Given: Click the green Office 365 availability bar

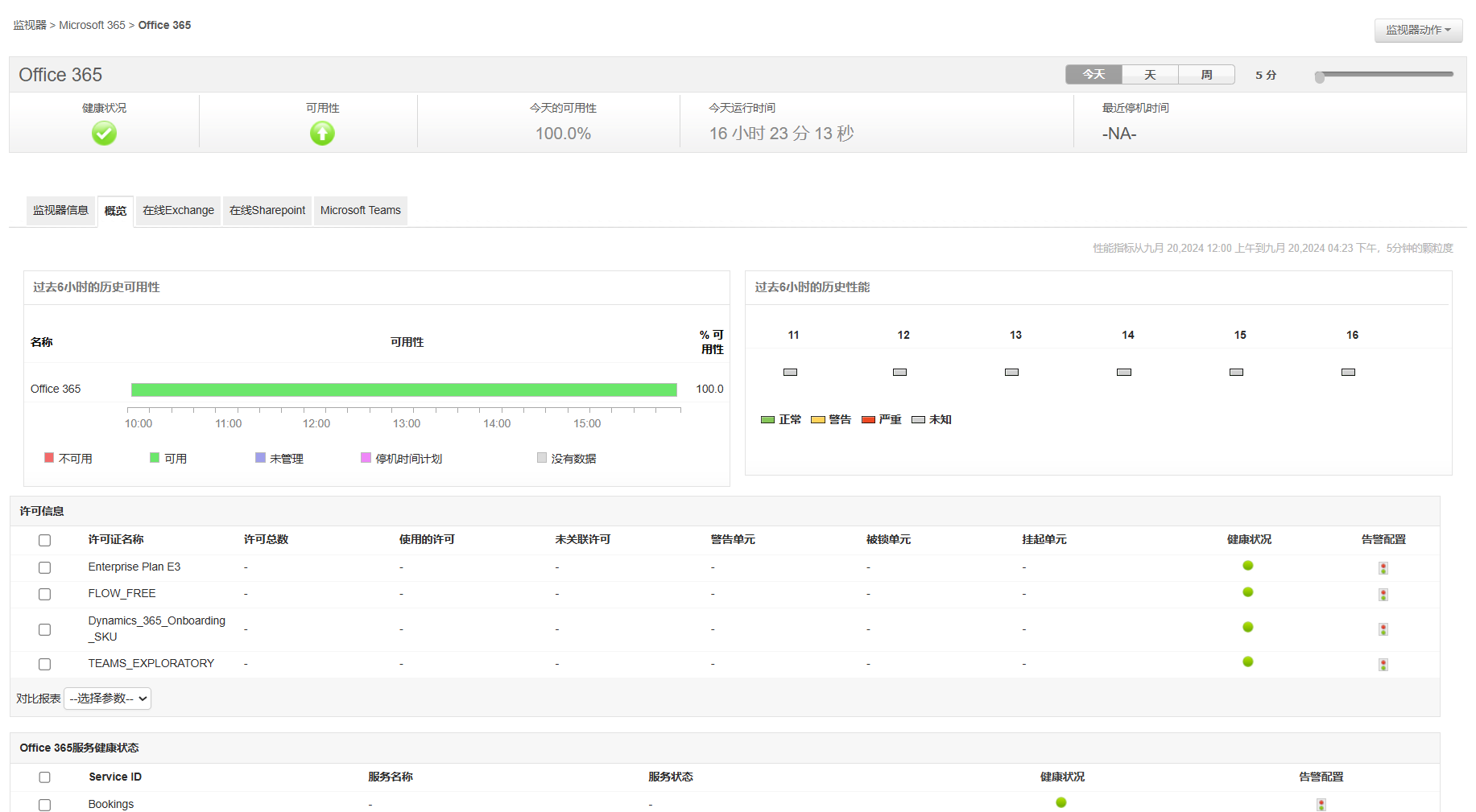Looking at the screenshot, I should click(404, 390).
